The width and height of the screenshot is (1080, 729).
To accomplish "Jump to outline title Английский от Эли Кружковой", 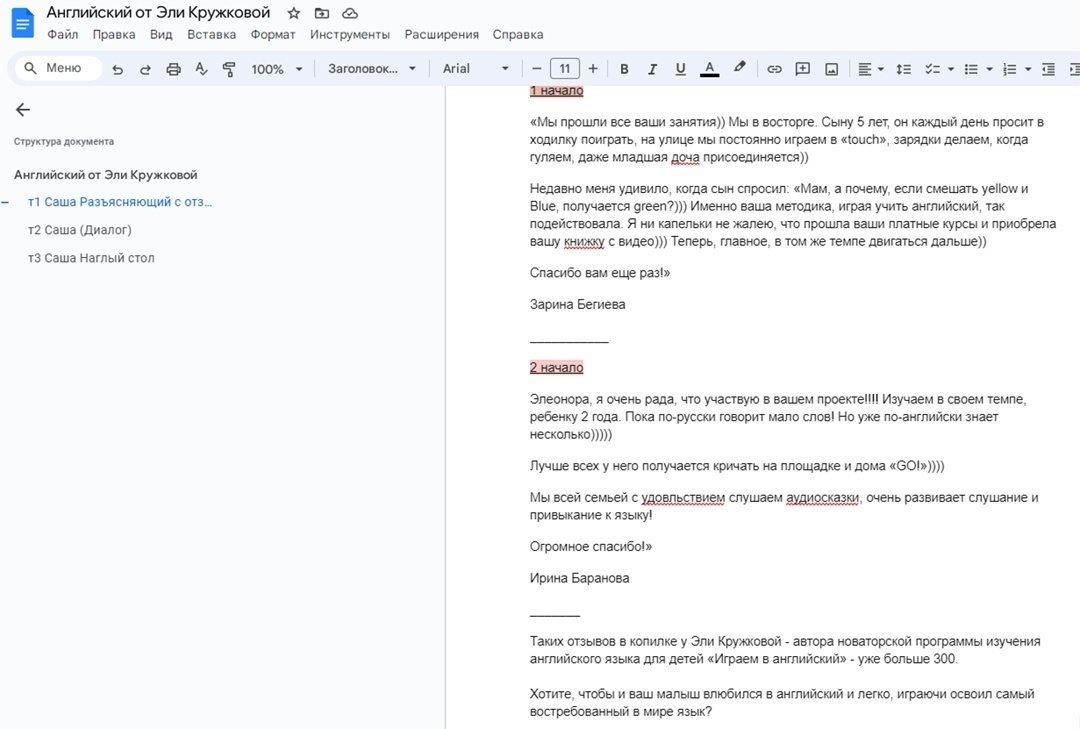I will (x=105, y=175).
